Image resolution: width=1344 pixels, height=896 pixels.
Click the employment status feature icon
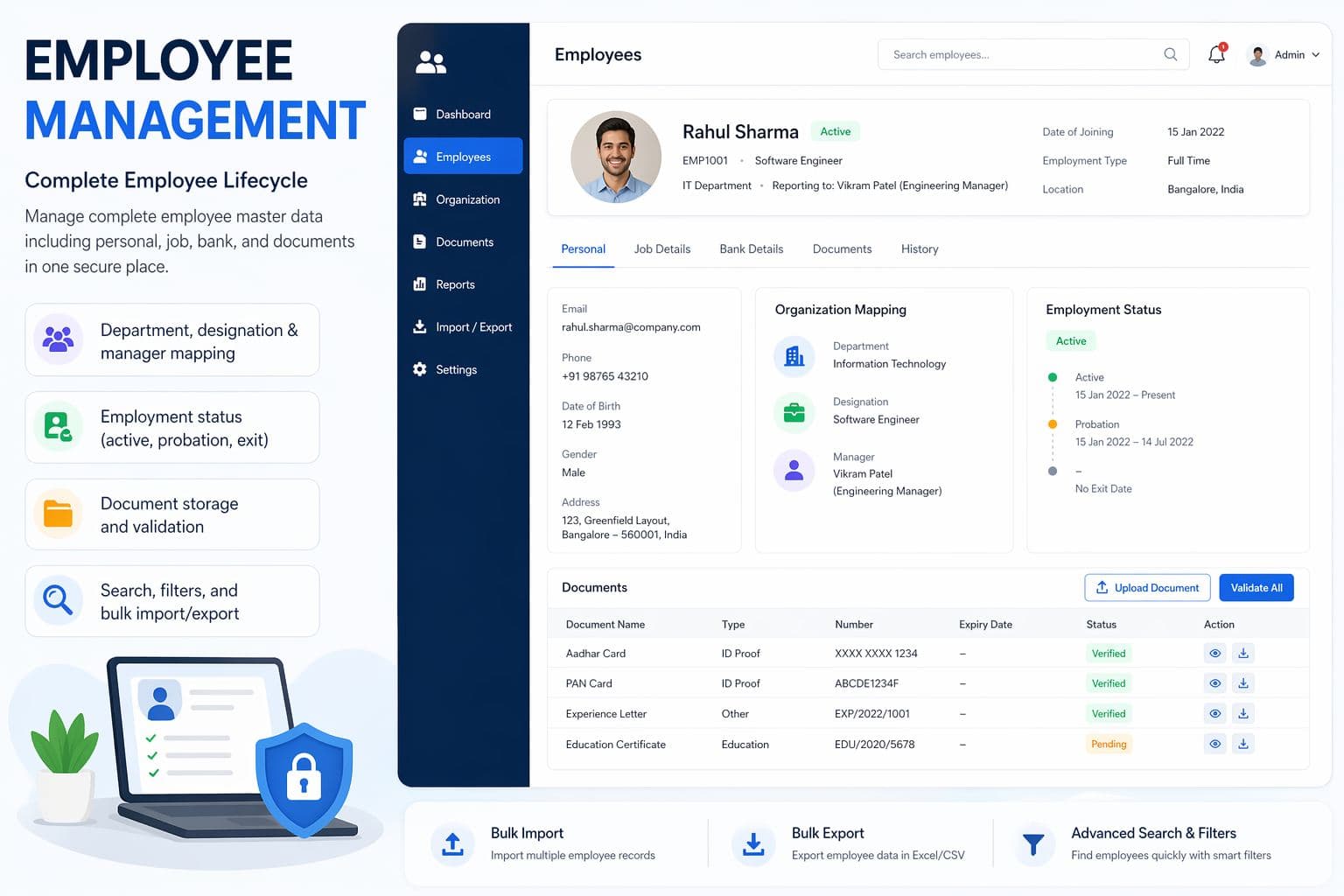(x=59, y=426)
